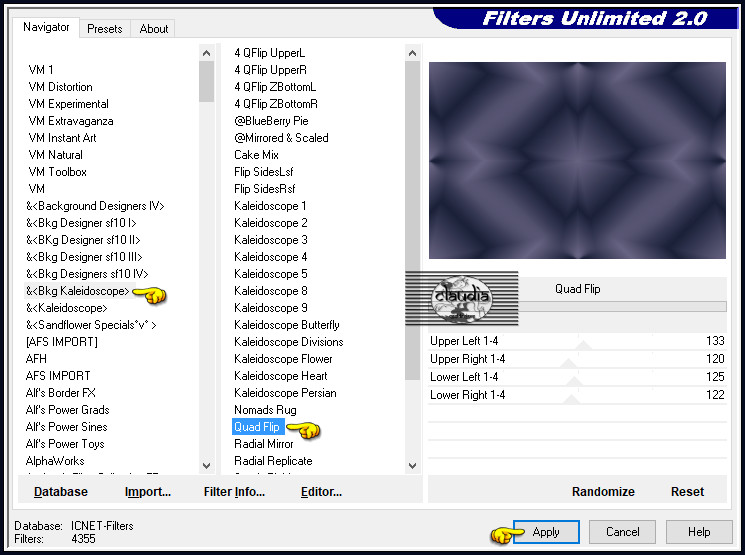Open the Editor... button
Image resolution: width=745 pixels, height=555 pixels.
(x=321, y=492)
